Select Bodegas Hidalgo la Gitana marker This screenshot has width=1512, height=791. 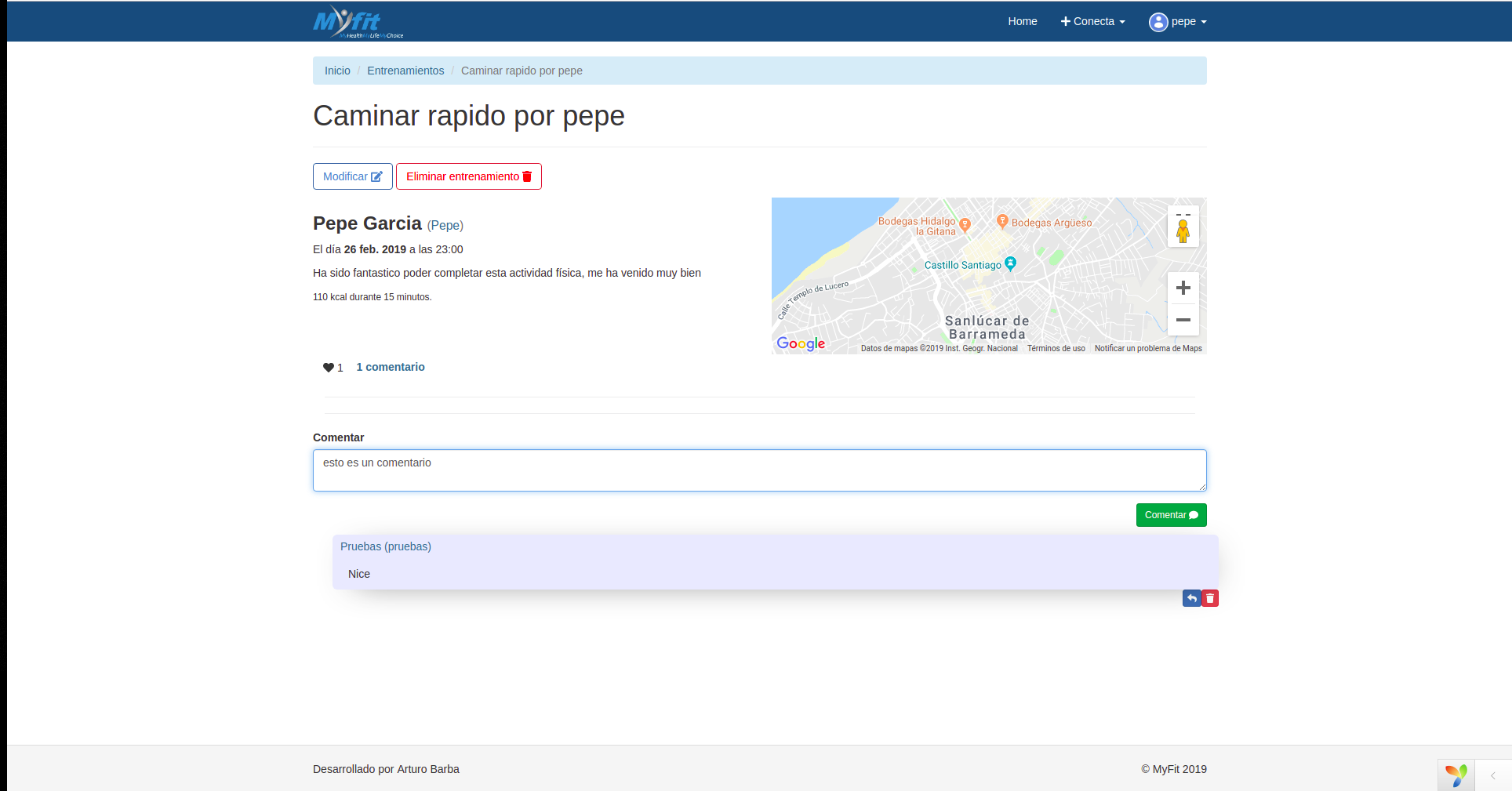click(x=965, y=225)
